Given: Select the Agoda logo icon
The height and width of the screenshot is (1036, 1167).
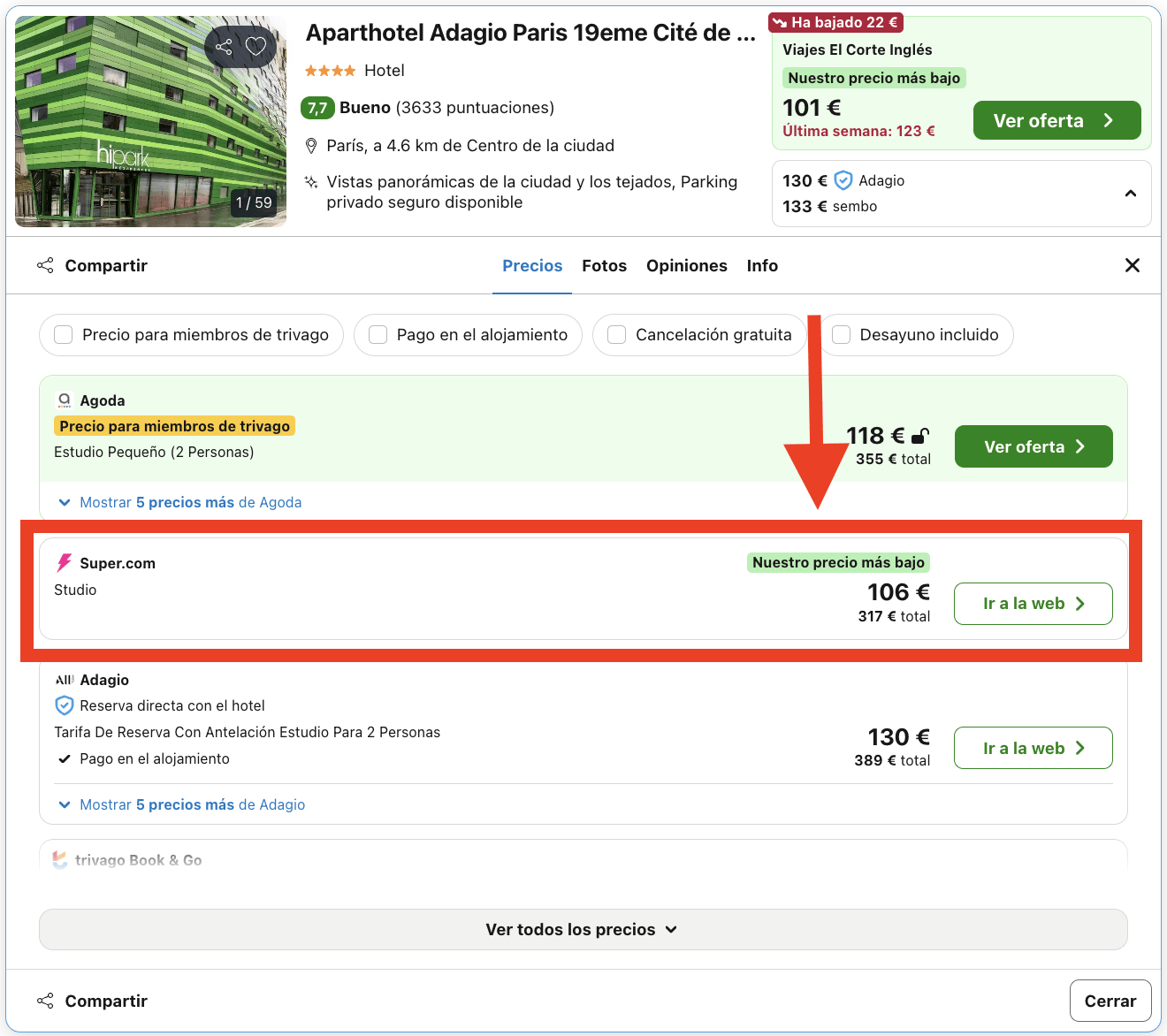Looking at the screenshot, I should coord(64,400).
